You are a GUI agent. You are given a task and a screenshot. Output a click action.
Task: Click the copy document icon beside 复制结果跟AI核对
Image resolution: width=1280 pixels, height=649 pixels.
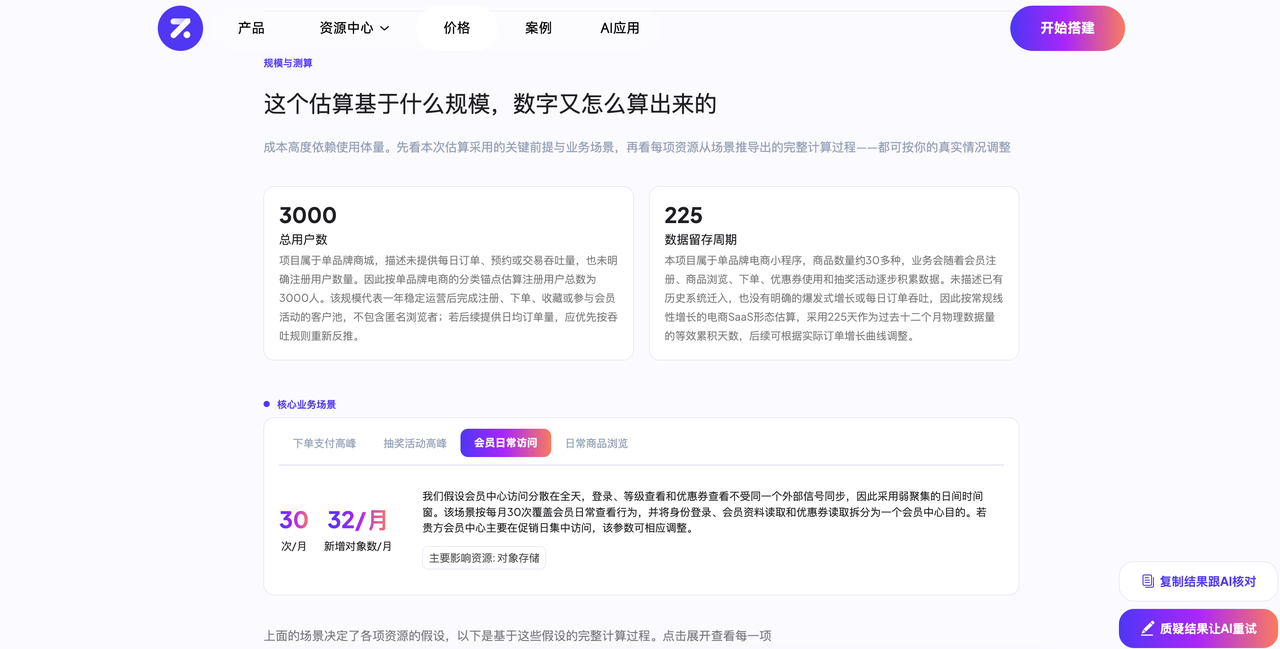coord(1148,581)
